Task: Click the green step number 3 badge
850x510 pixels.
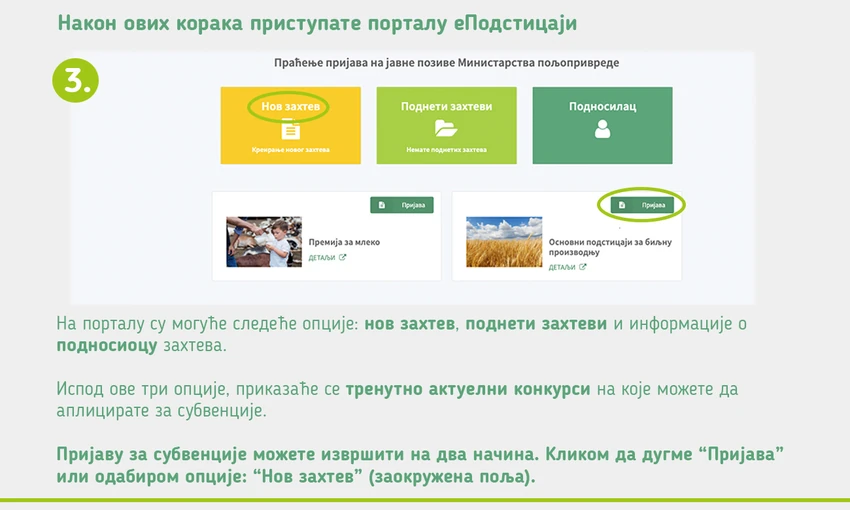Action: (x=75, y=80)
